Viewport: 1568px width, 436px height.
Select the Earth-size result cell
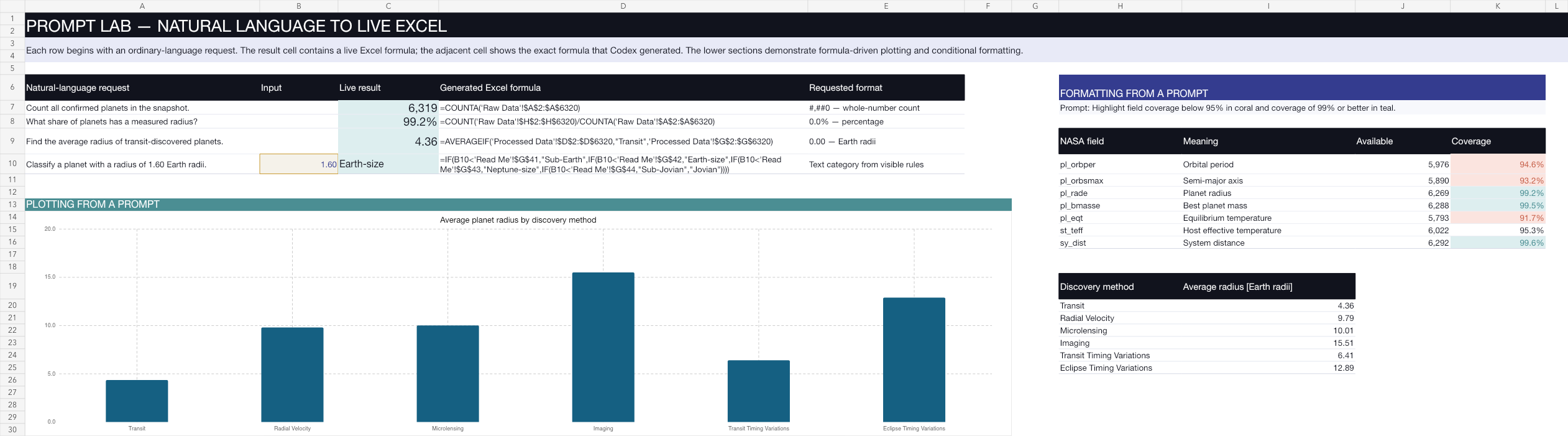(388, 164)
